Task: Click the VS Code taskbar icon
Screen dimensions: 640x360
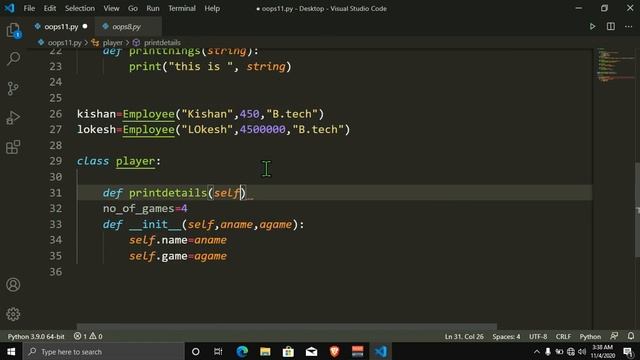Action: pyautogui.click(x=380, y=351)
